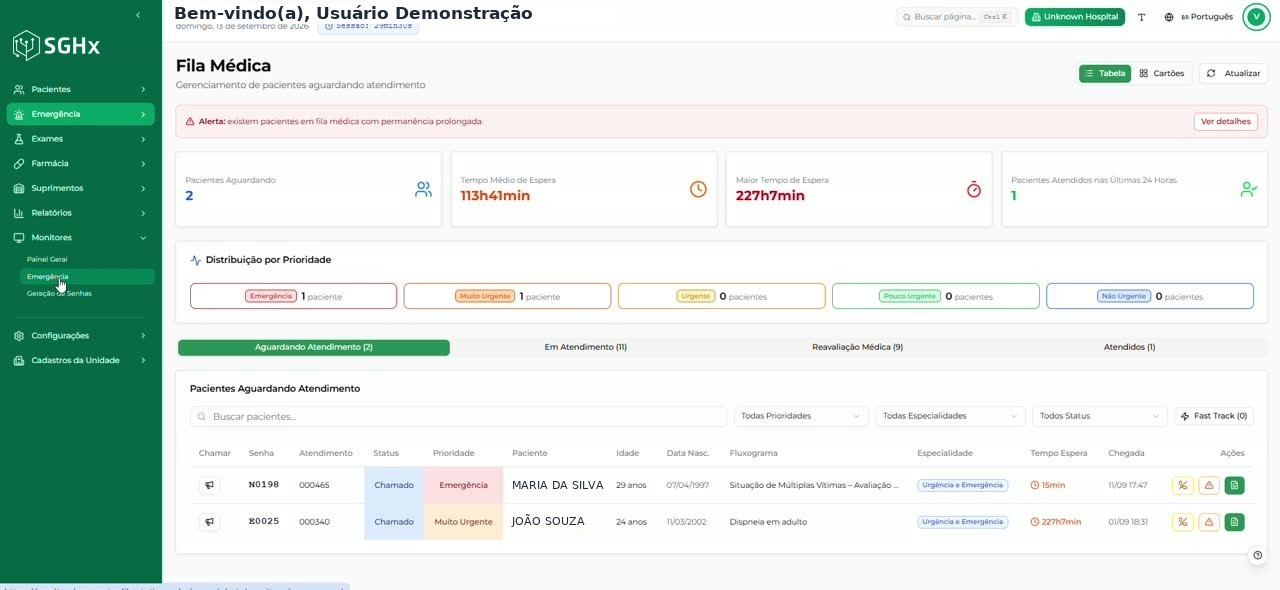Screen dimensions: 1280x590
Task: Click the Buscar pacientes search field
Action: click(x=458, y=416)
